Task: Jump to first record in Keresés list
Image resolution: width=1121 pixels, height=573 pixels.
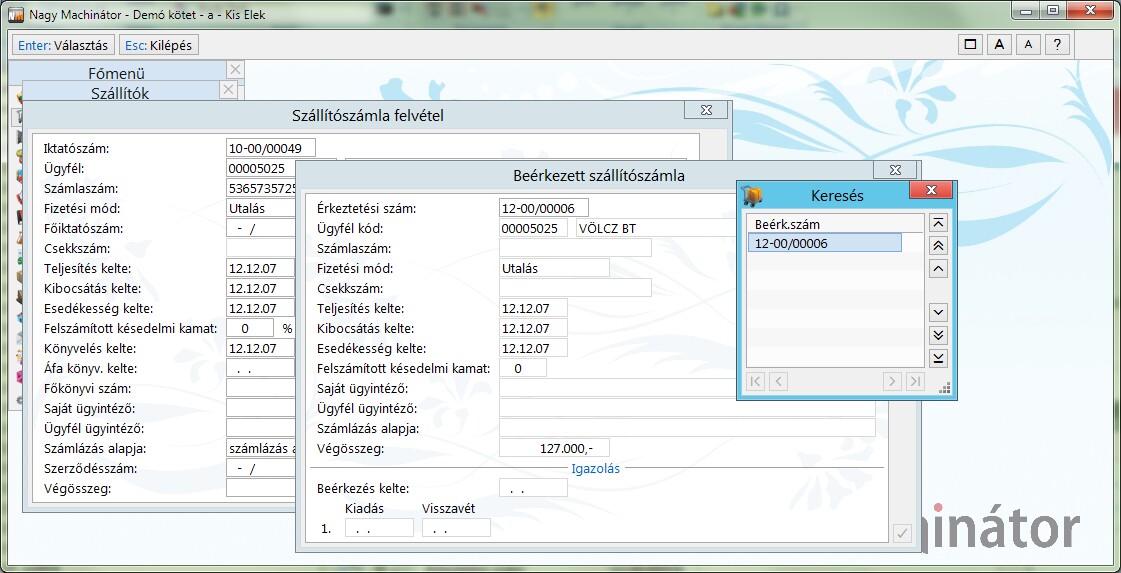Action: coord(938,223)
